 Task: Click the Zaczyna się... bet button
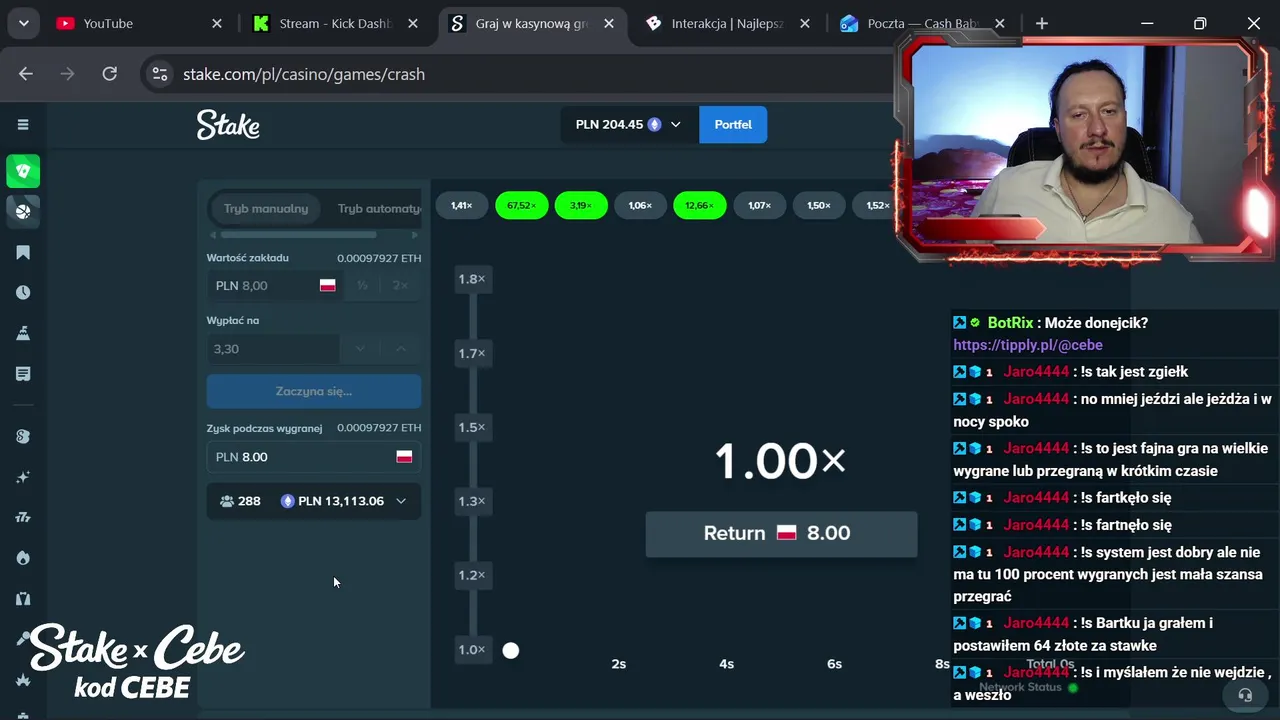coord(314,391)
